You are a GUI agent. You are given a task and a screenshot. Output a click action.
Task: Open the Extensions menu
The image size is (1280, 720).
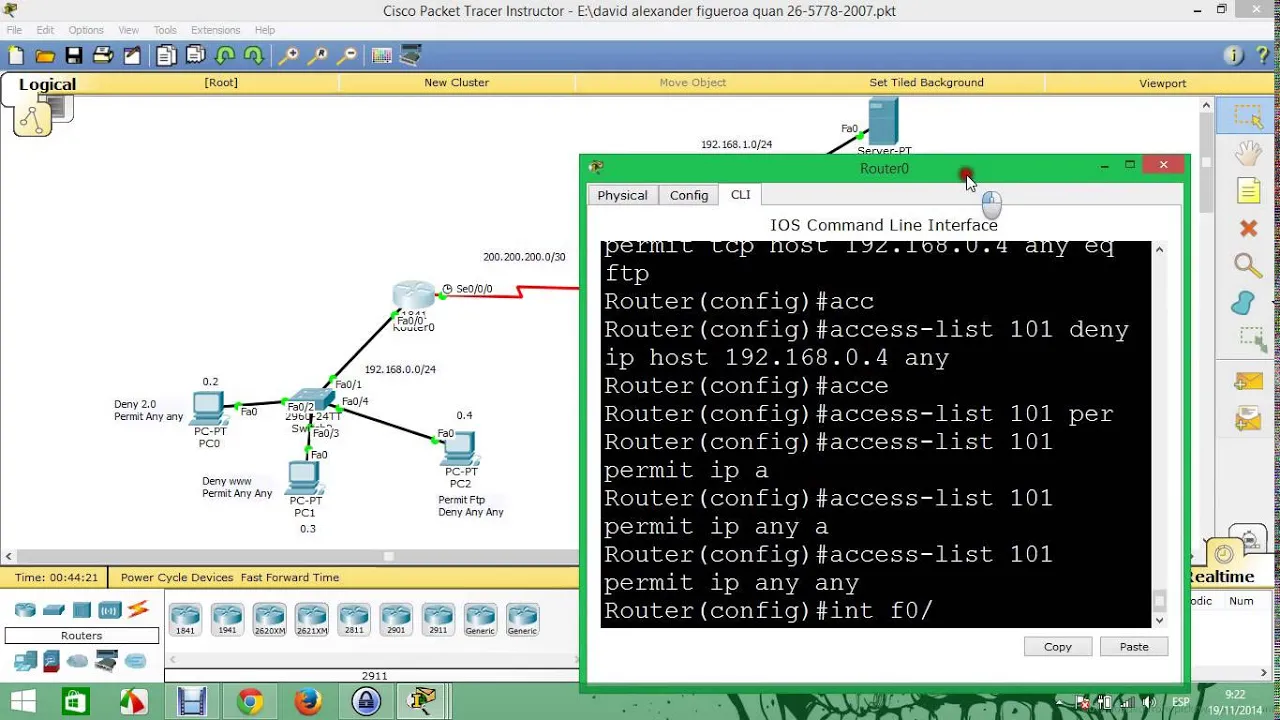coord(215,30)
